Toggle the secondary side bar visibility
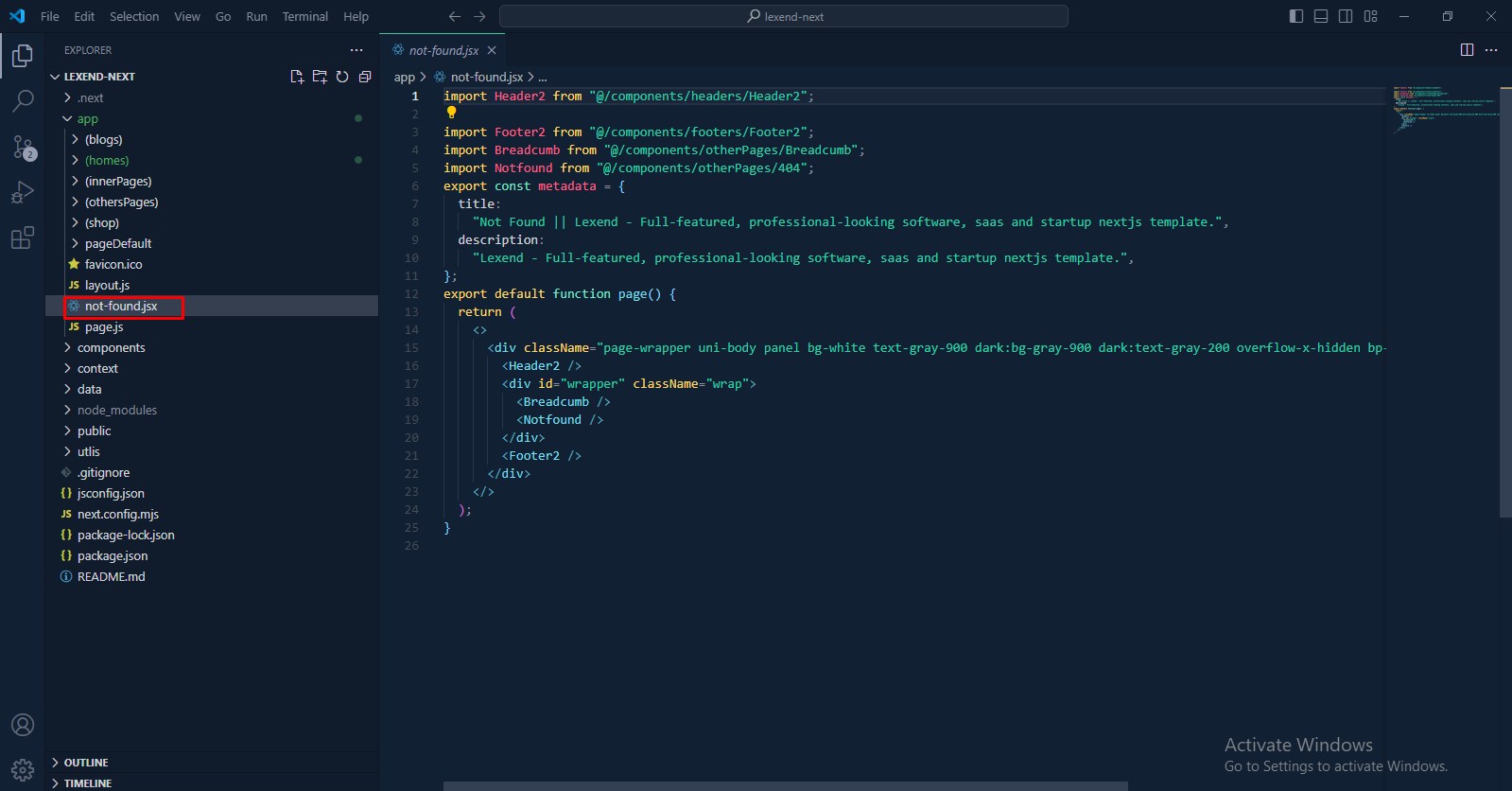Viewport: 1512px width, 791px height. pos(1346,16)
